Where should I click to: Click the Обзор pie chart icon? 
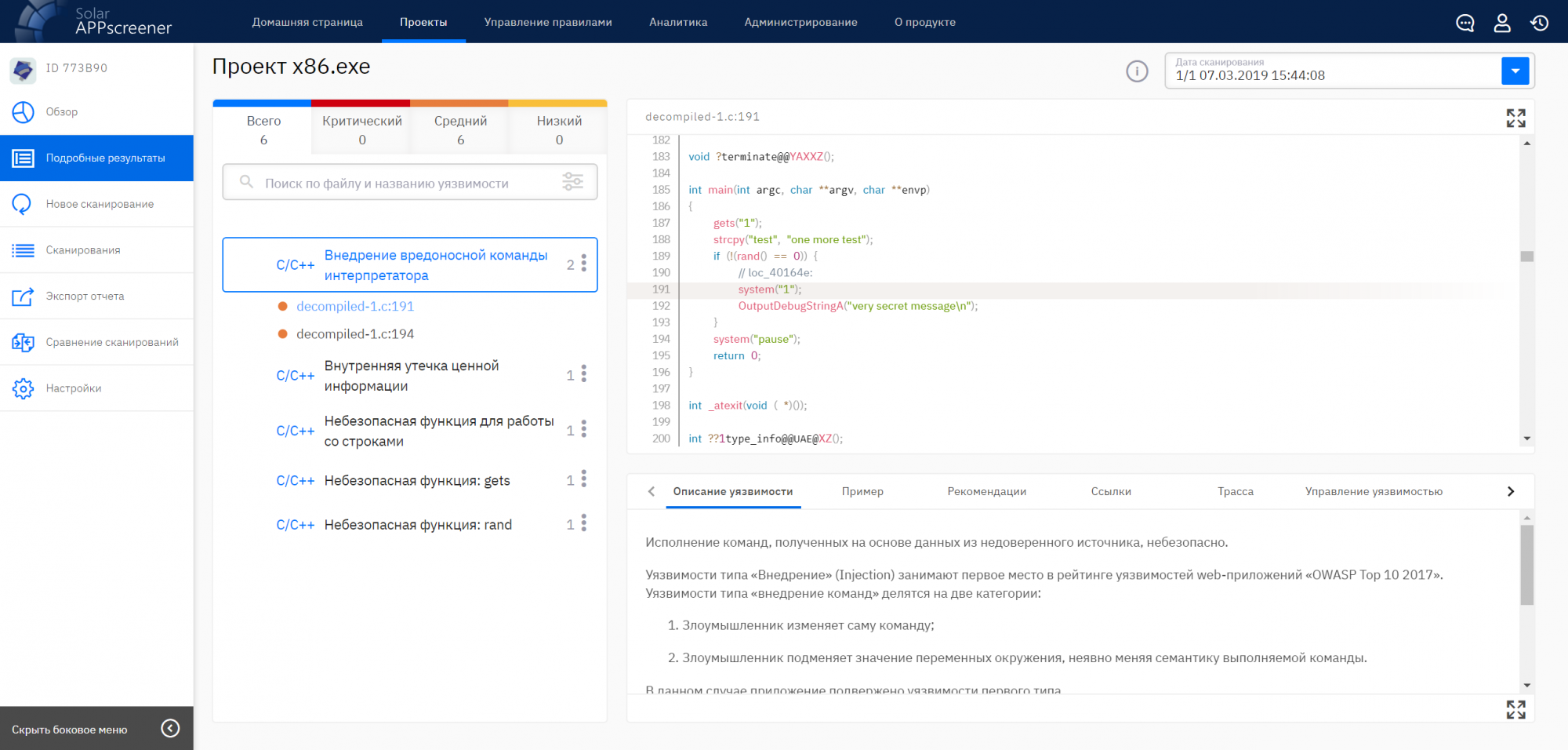[x=23, y=112]
